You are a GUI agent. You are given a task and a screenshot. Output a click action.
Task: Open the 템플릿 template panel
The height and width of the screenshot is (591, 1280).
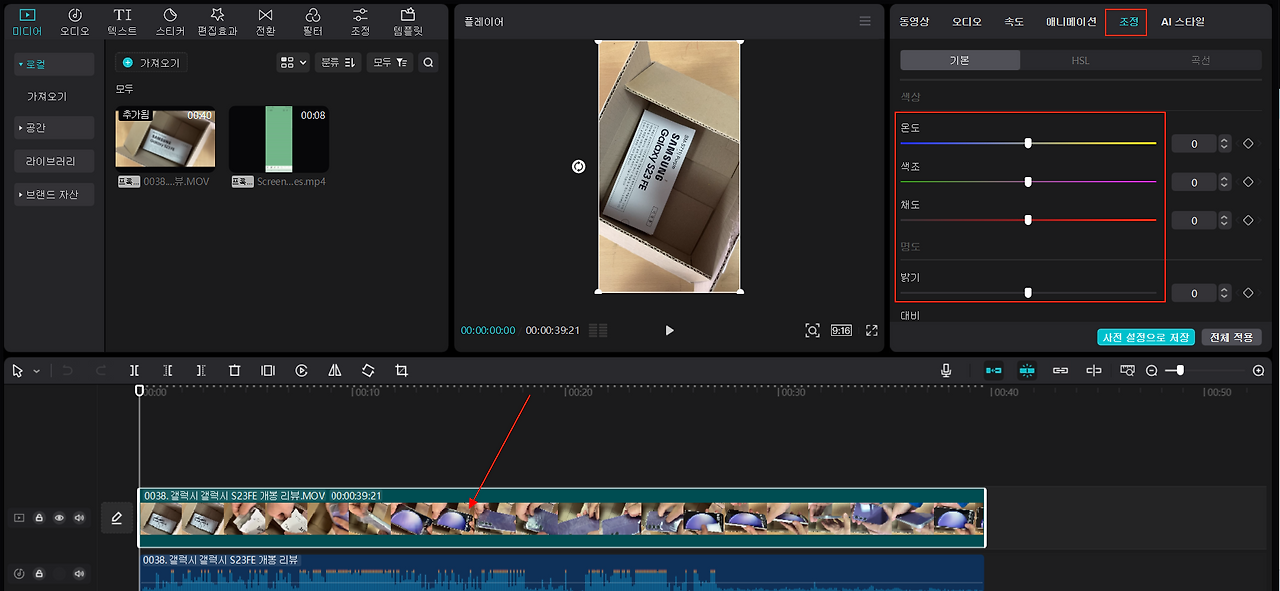pos(407,22)
